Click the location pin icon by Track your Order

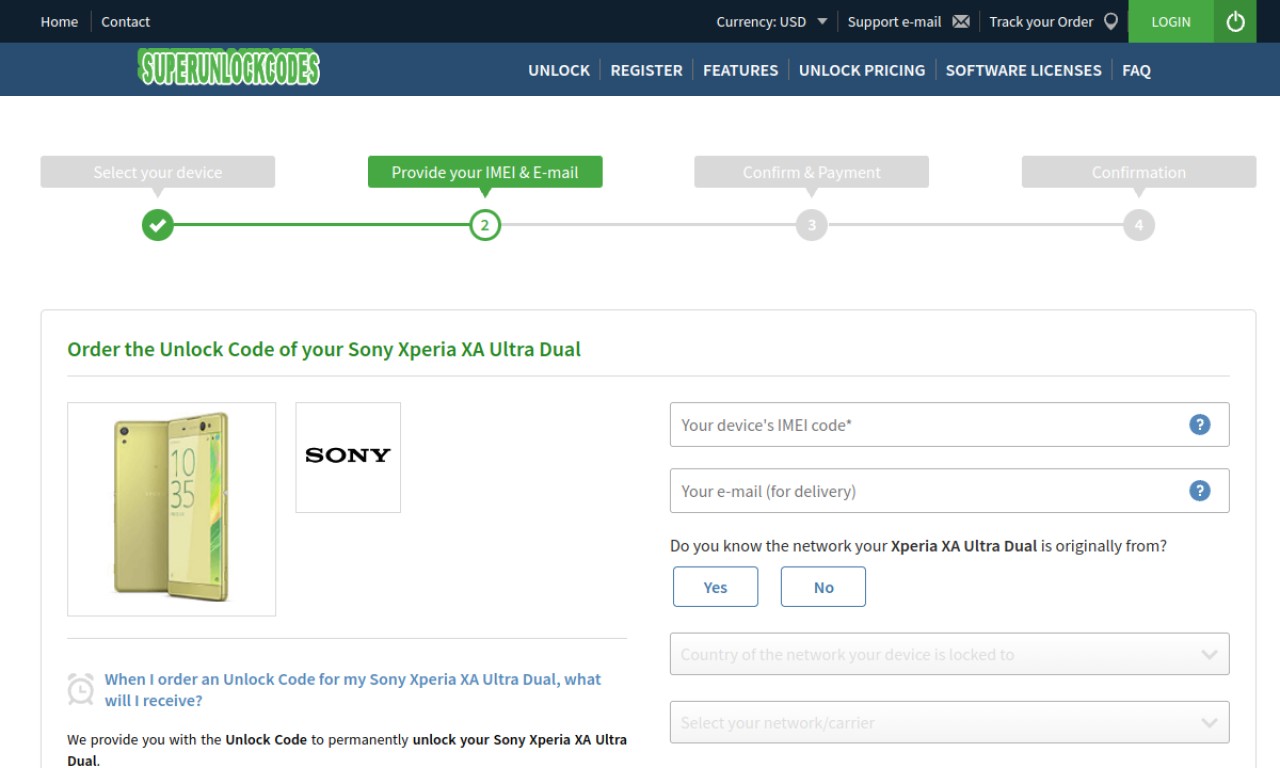click(1110, 22)
